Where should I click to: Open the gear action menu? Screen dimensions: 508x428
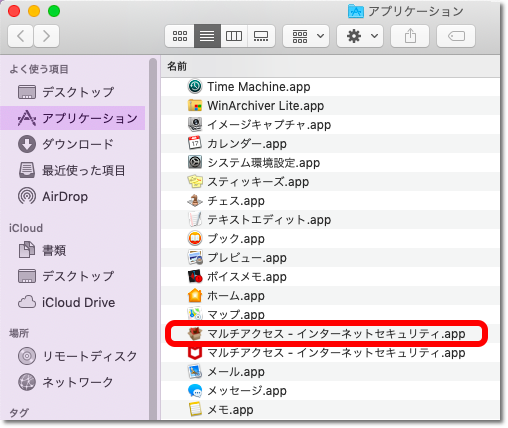point(360,36)
